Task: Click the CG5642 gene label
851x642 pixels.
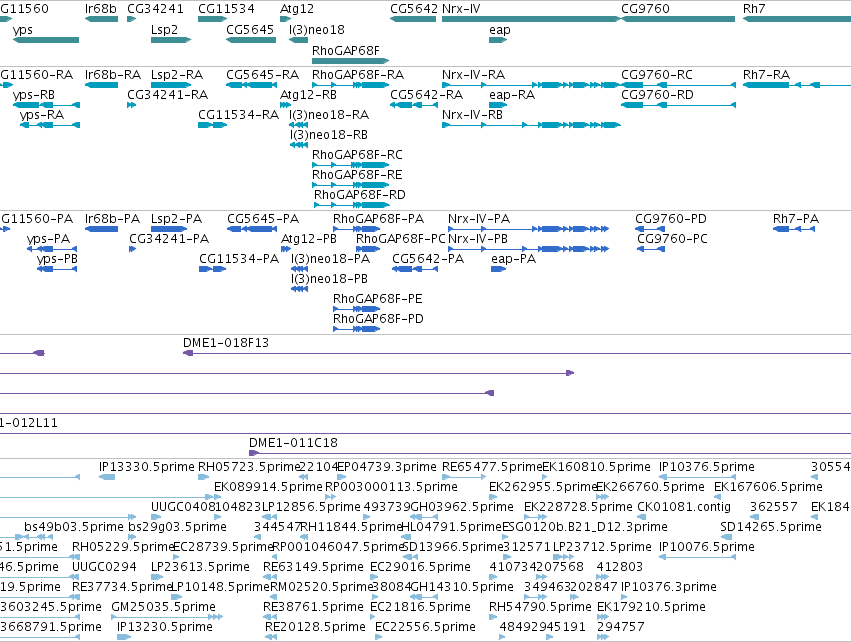Action: pos(414,9)
